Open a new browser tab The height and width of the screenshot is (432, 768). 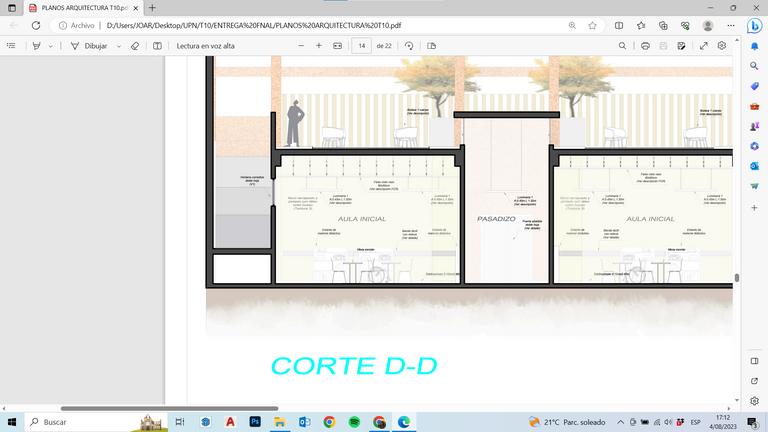(152, 8)
